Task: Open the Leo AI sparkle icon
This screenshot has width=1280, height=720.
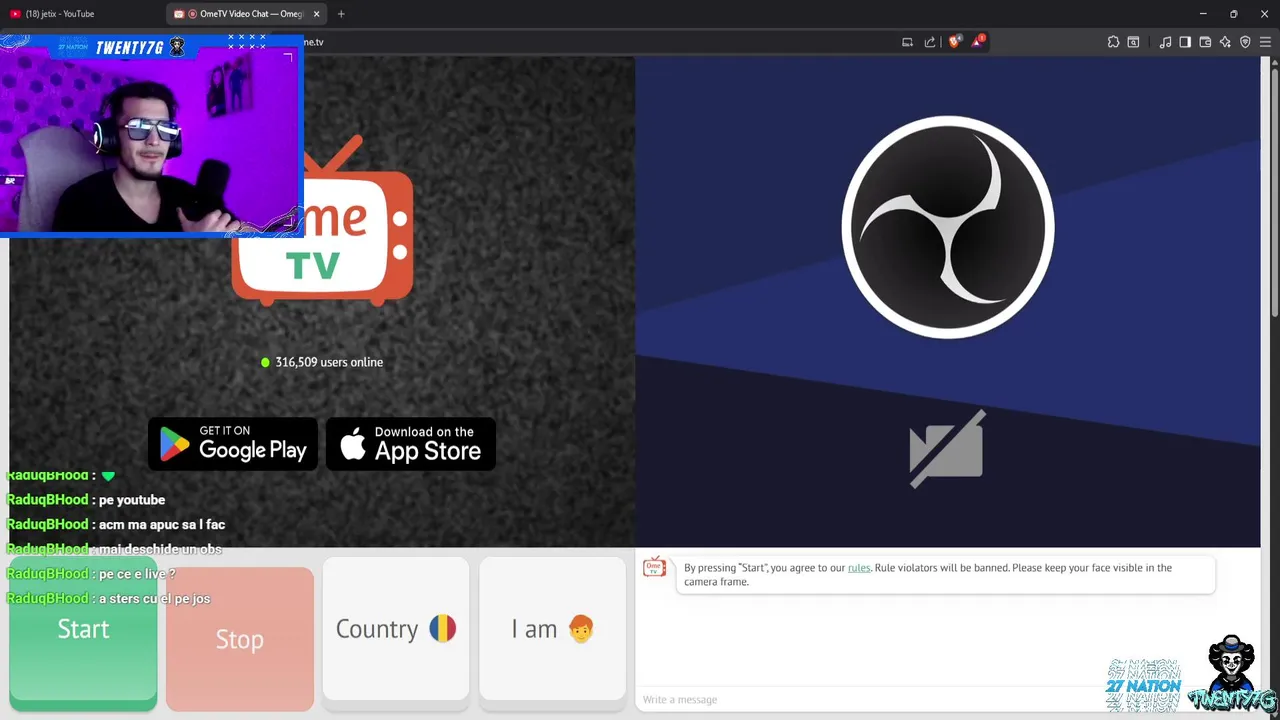Action: (1225, 42)
